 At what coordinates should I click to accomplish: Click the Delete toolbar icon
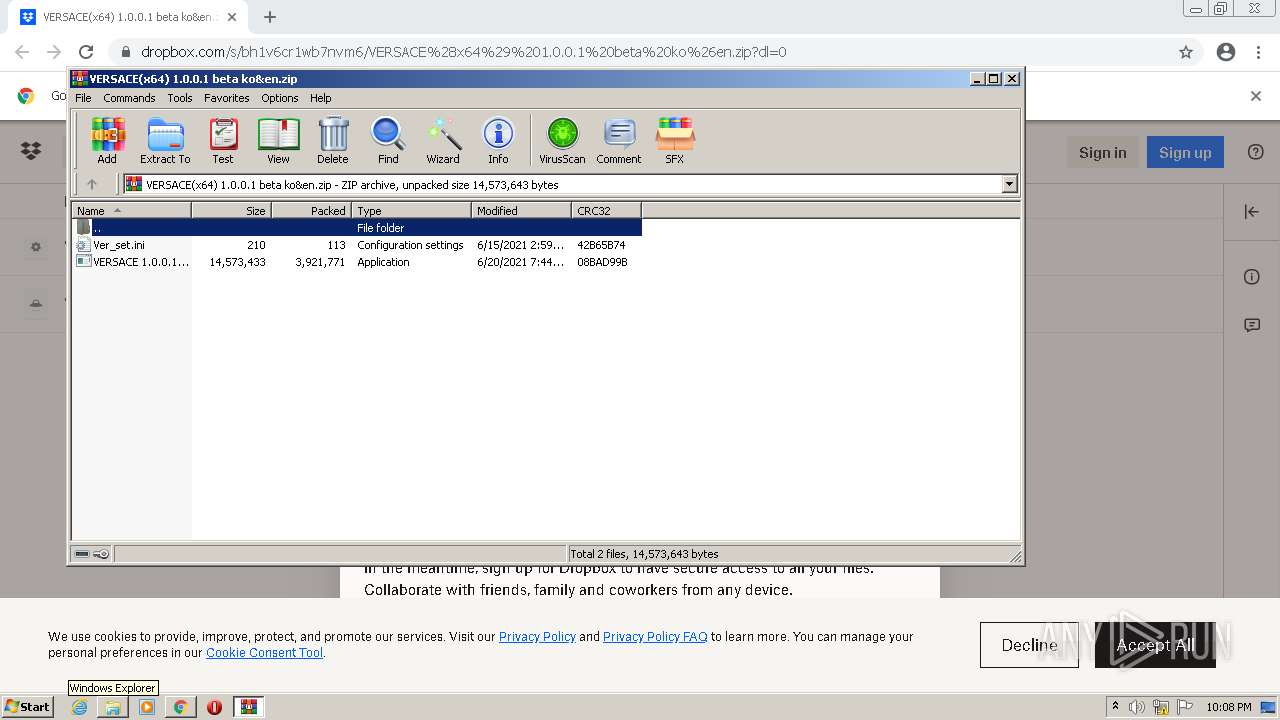333,140
